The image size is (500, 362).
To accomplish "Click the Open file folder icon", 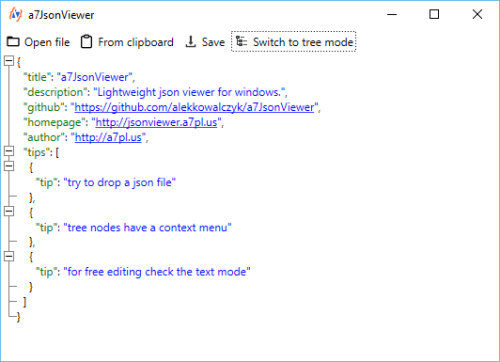I will tap(13, 42).
